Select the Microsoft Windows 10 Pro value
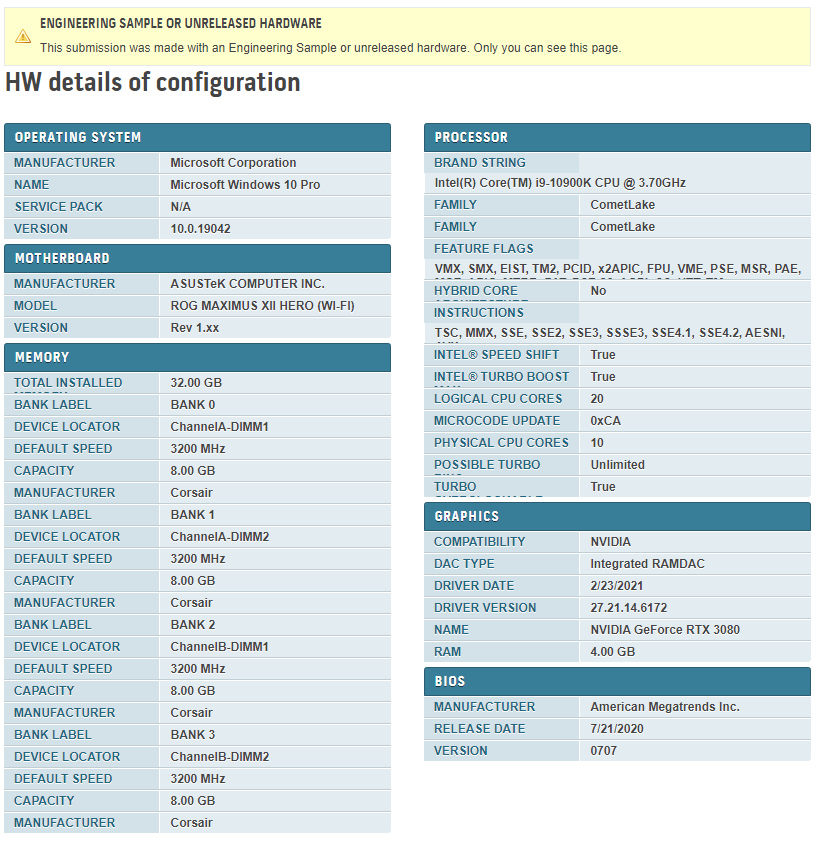 [245, 185]
